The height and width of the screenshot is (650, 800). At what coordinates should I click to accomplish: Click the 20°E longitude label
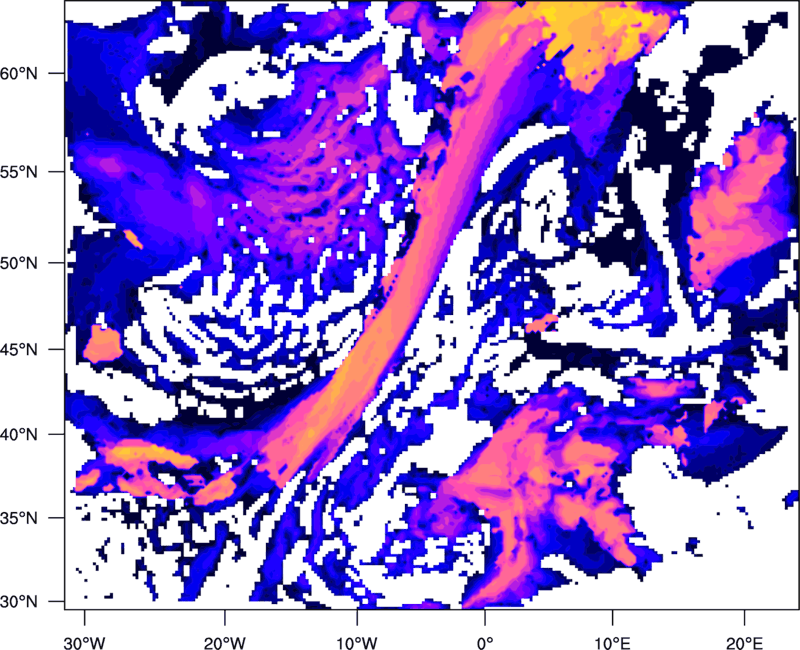coord(744,643)
